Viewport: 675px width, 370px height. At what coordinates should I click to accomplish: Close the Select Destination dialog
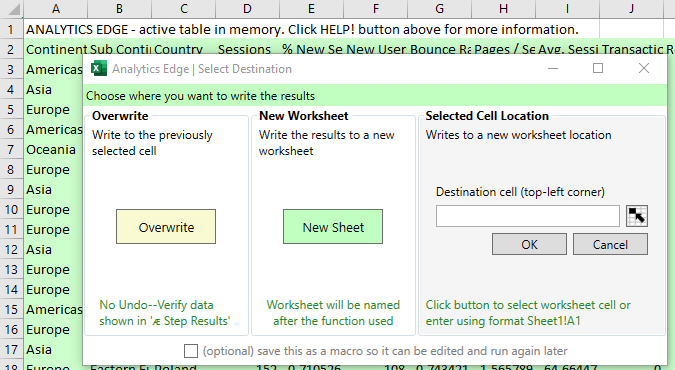point(644,68)
